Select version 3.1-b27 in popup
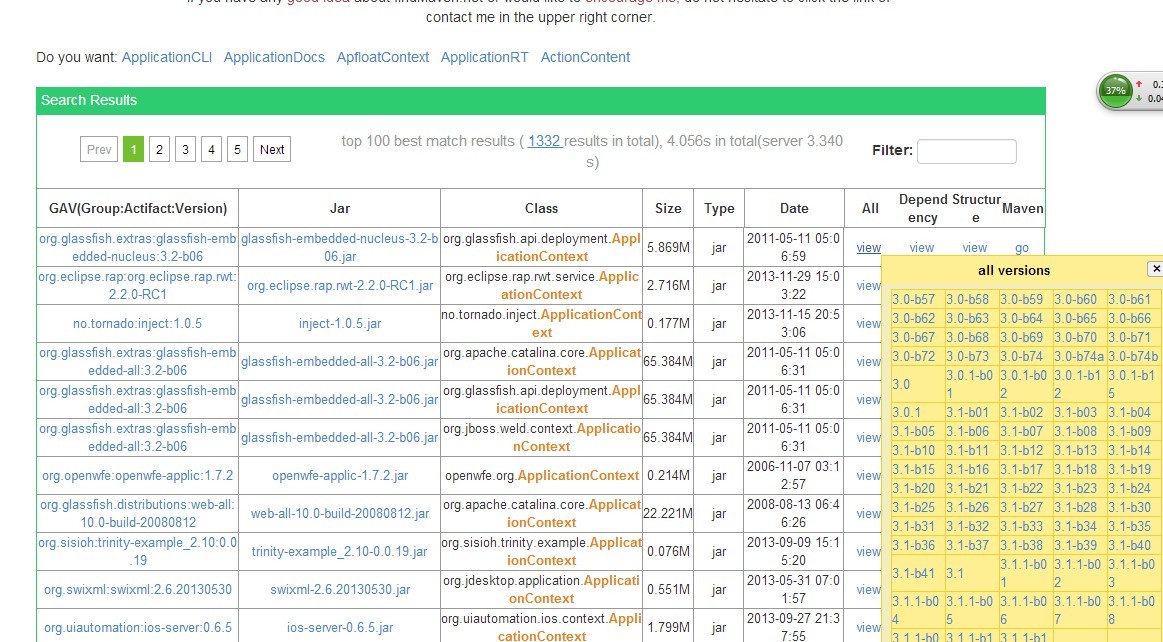 click(x=1021, y=507)
